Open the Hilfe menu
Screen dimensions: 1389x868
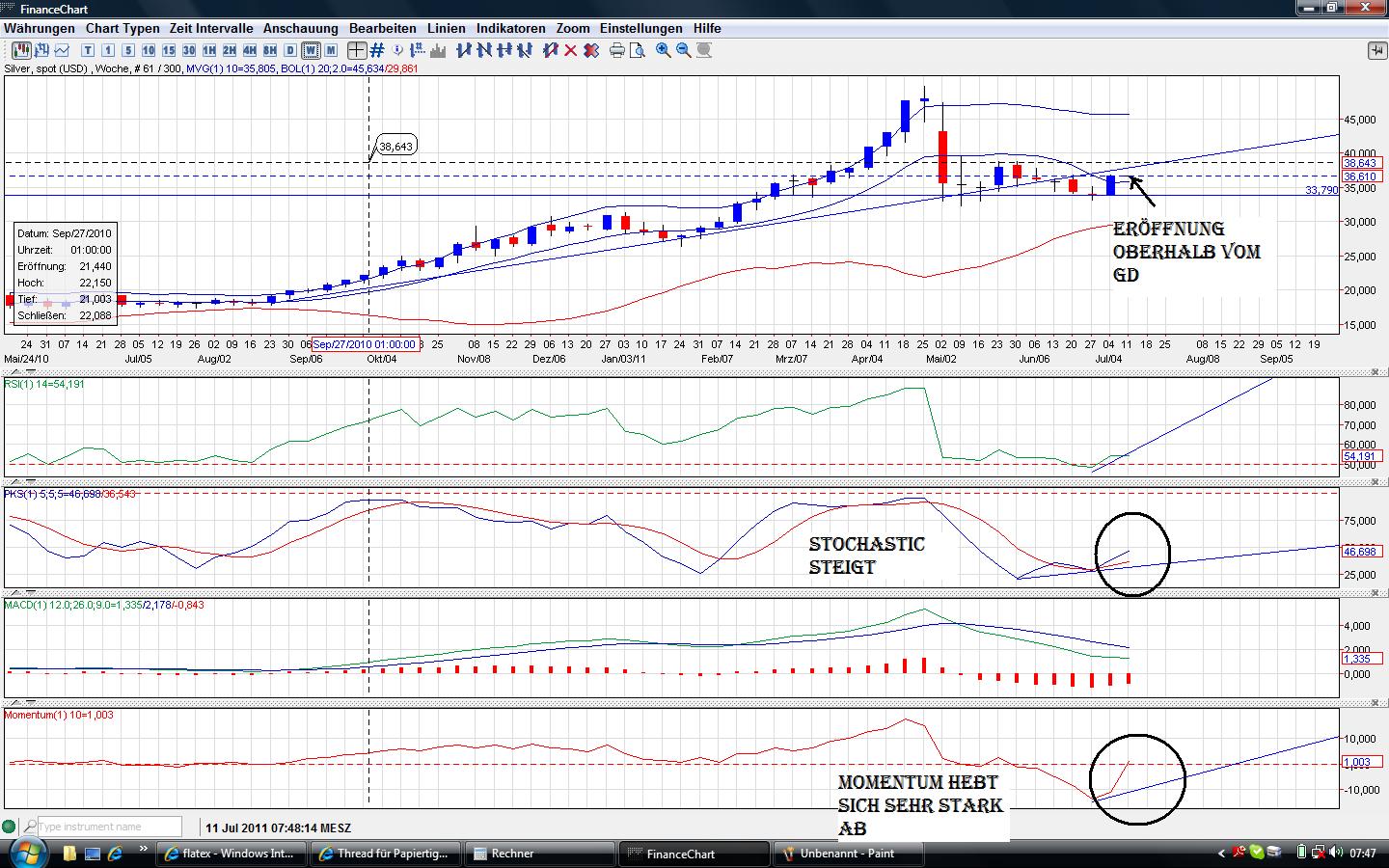[x=707, y=29]
